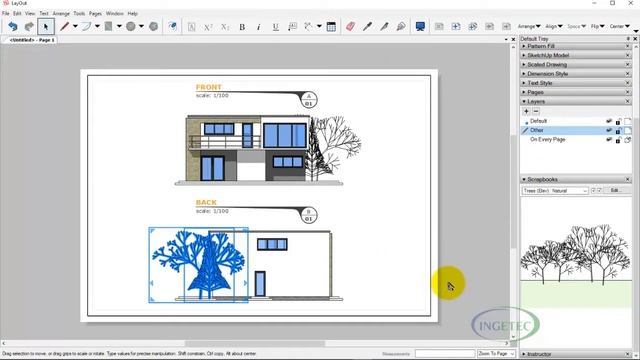Click the Add Page toolbar icon
Viewport: 640px width, 360px height.
456,27
